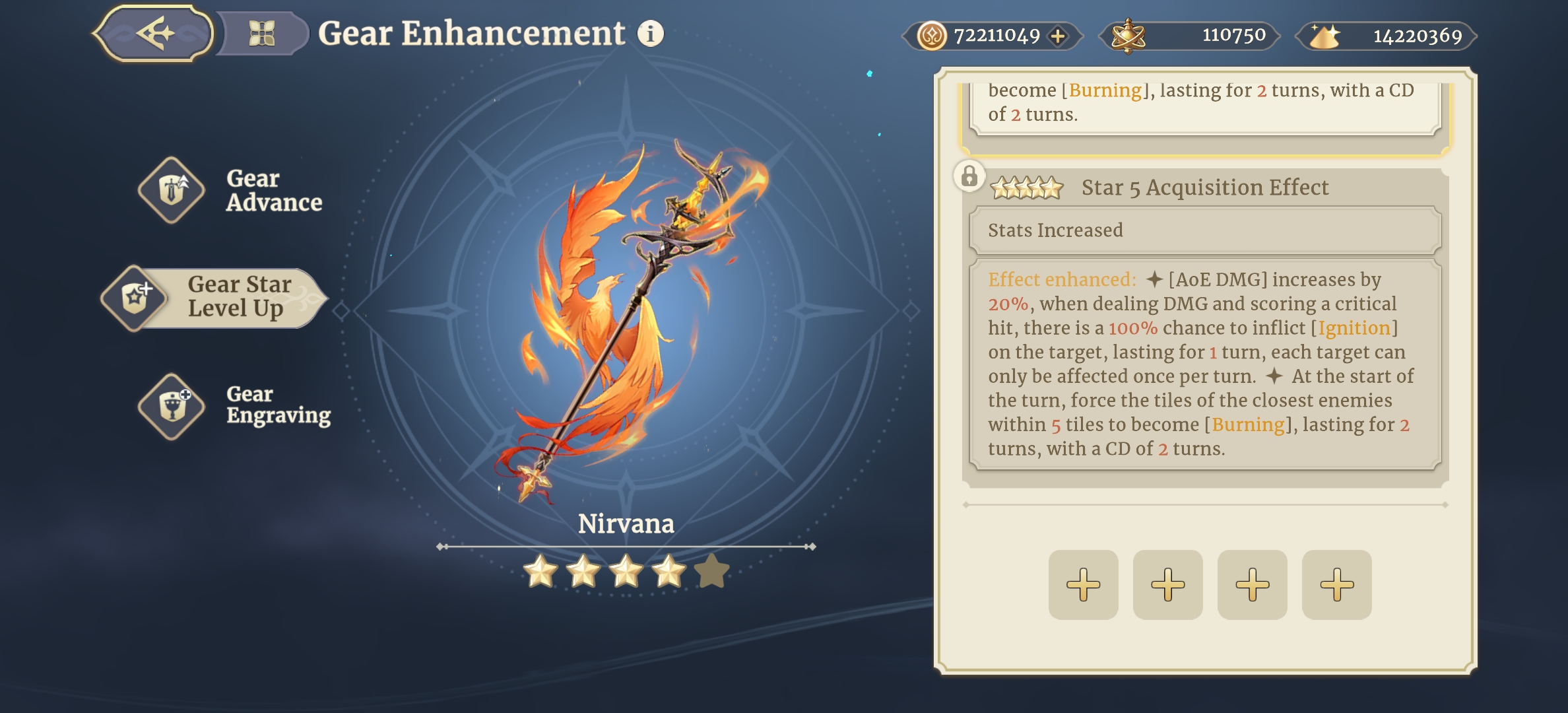Click the lock icon on Star 5 effect

[x=969, y=176]
